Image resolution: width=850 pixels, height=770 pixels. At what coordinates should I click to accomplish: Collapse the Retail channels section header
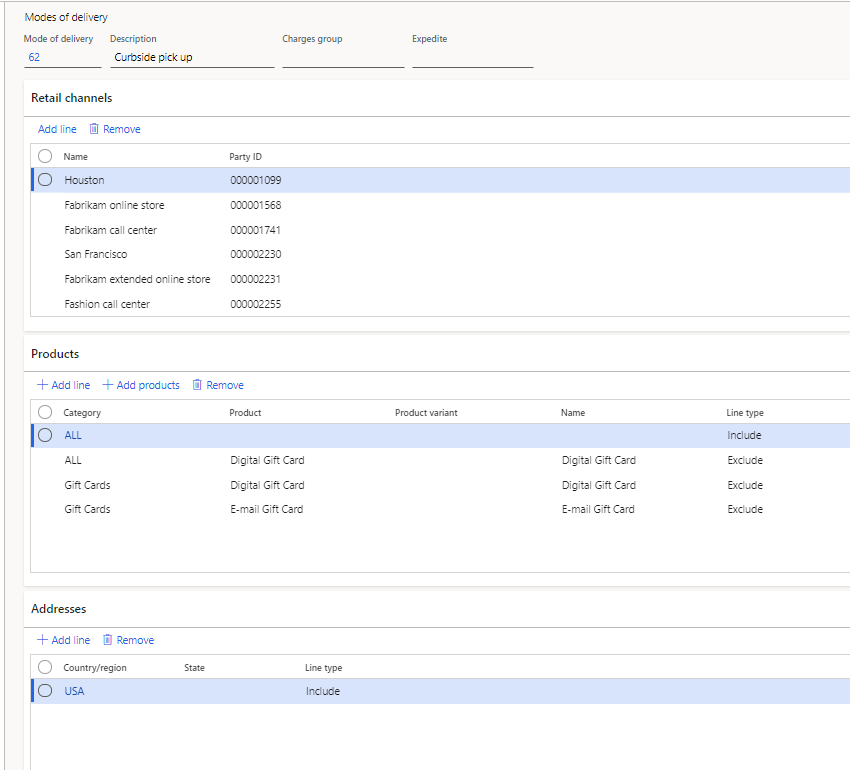coord(71,97)
